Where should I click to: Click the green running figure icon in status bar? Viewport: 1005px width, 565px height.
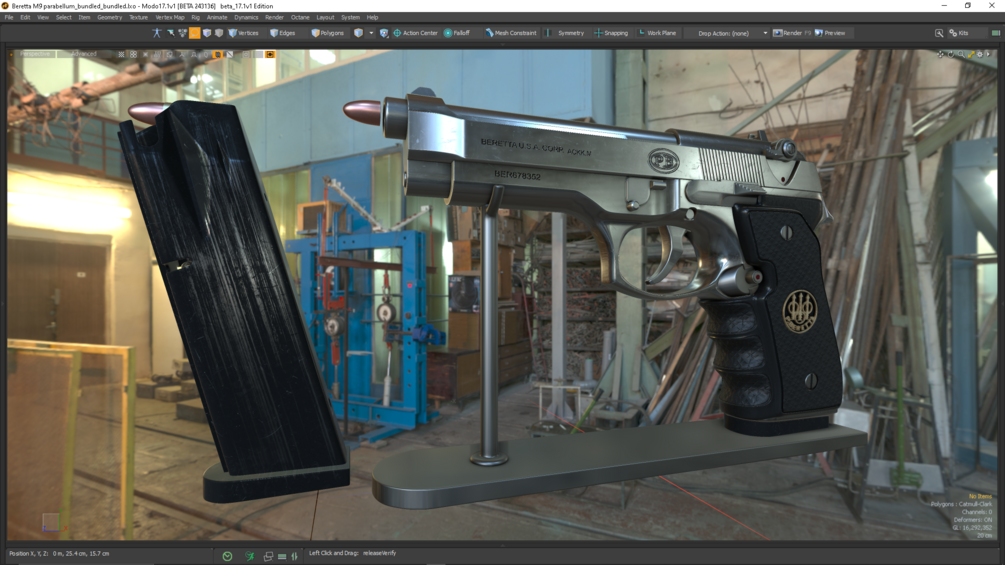249,556
